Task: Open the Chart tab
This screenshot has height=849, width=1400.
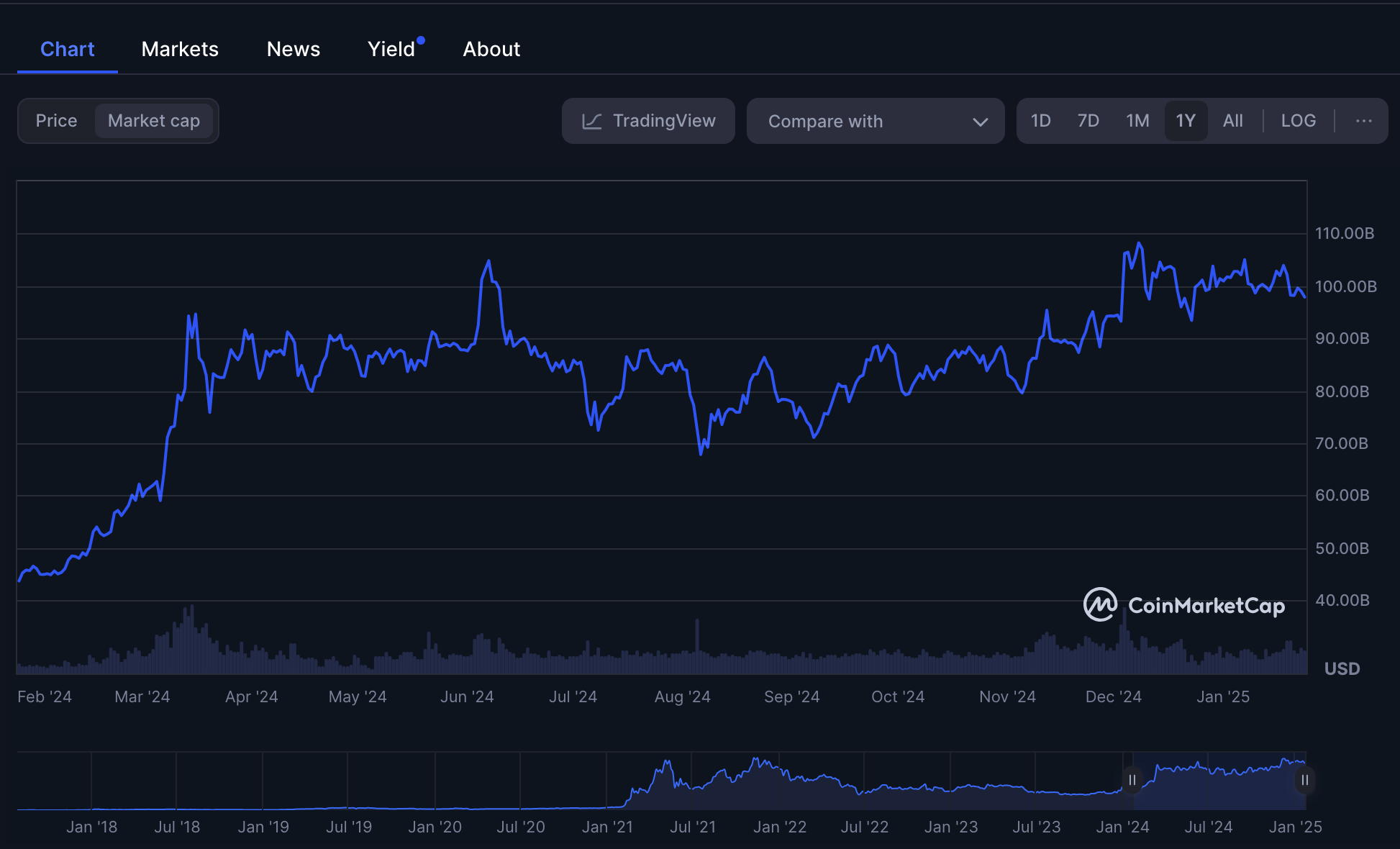Action: [67, 49]
